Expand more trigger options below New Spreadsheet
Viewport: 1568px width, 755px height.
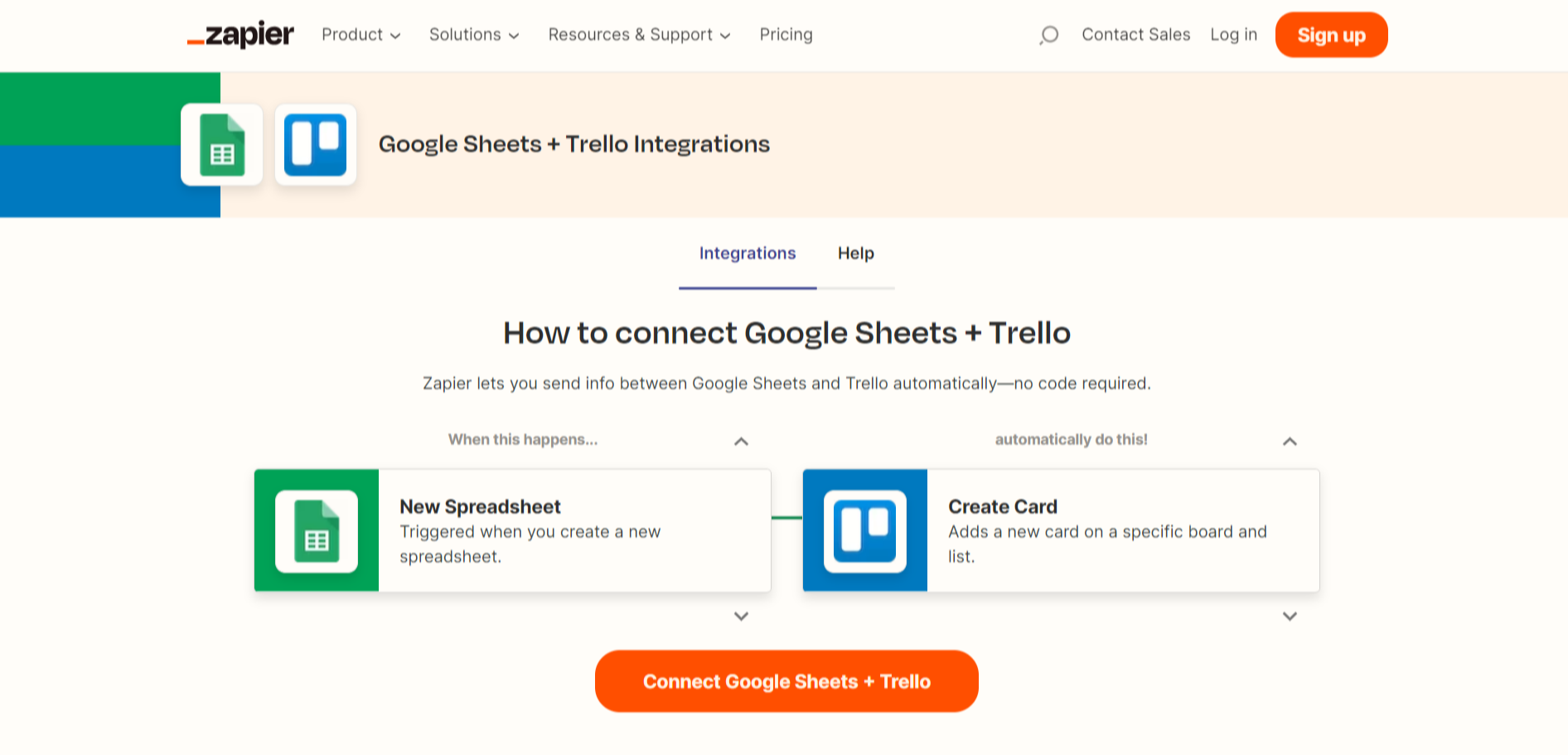point(741,617)
